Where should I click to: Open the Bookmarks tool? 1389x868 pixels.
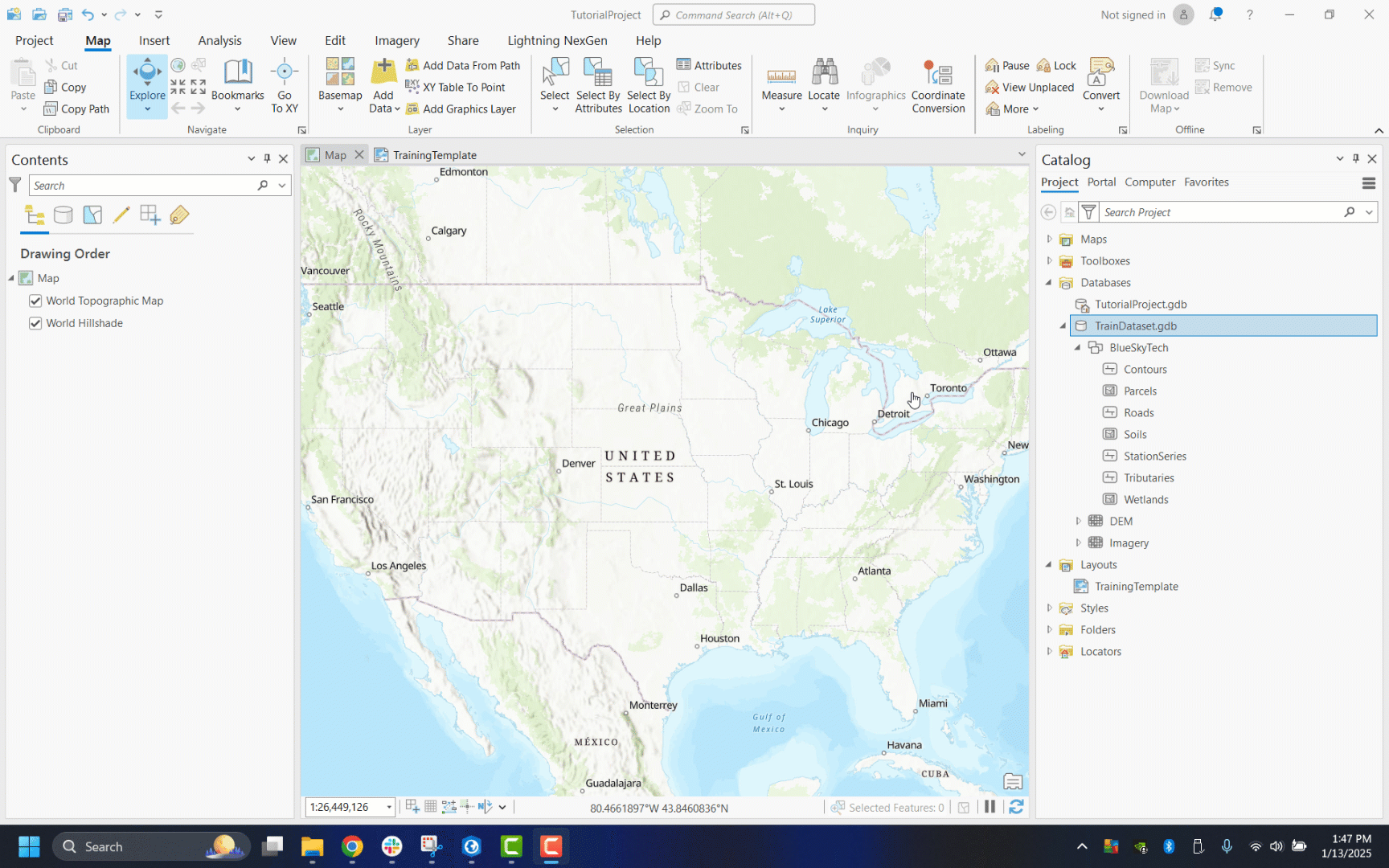237,78
